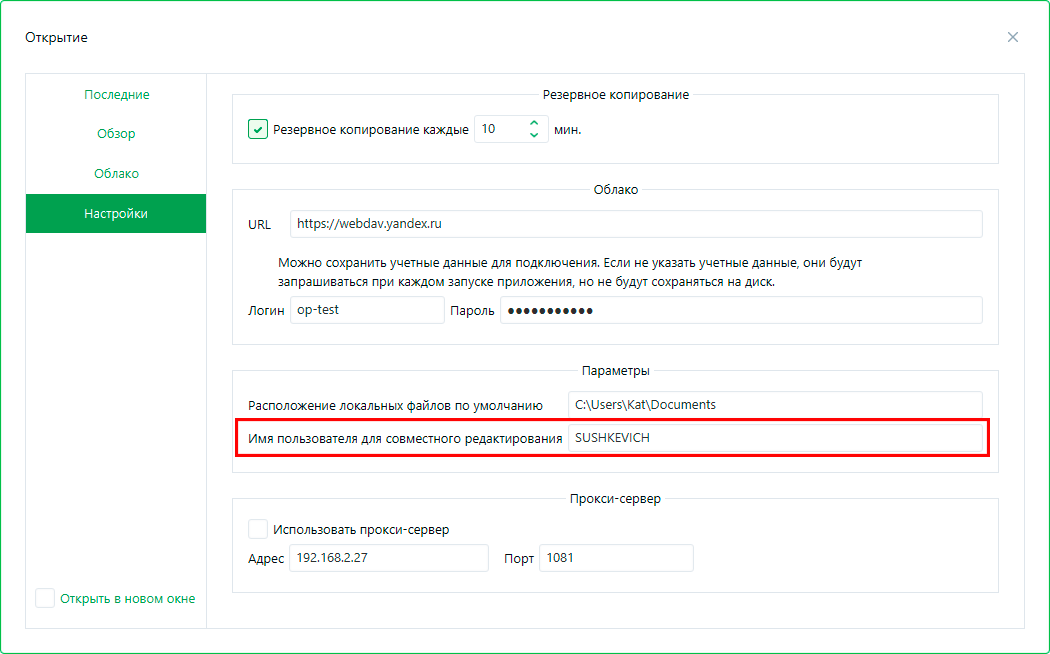This screenshot has height=654, width=1050.
Task: Click the Открыть в новом окне label
Action: point(127,599)
